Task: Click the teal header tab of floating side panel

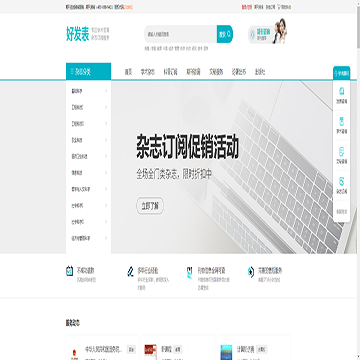Action: pyautogui.click(x=342, y=73)
